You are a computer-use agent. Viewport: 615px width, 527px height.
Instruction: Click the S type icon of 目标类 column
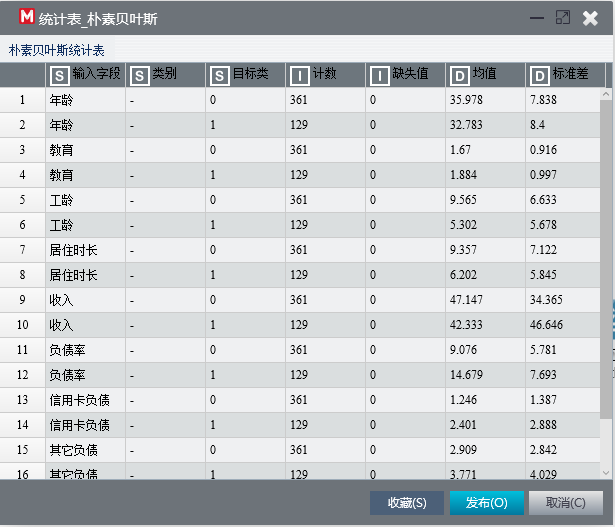pos(219,76)
